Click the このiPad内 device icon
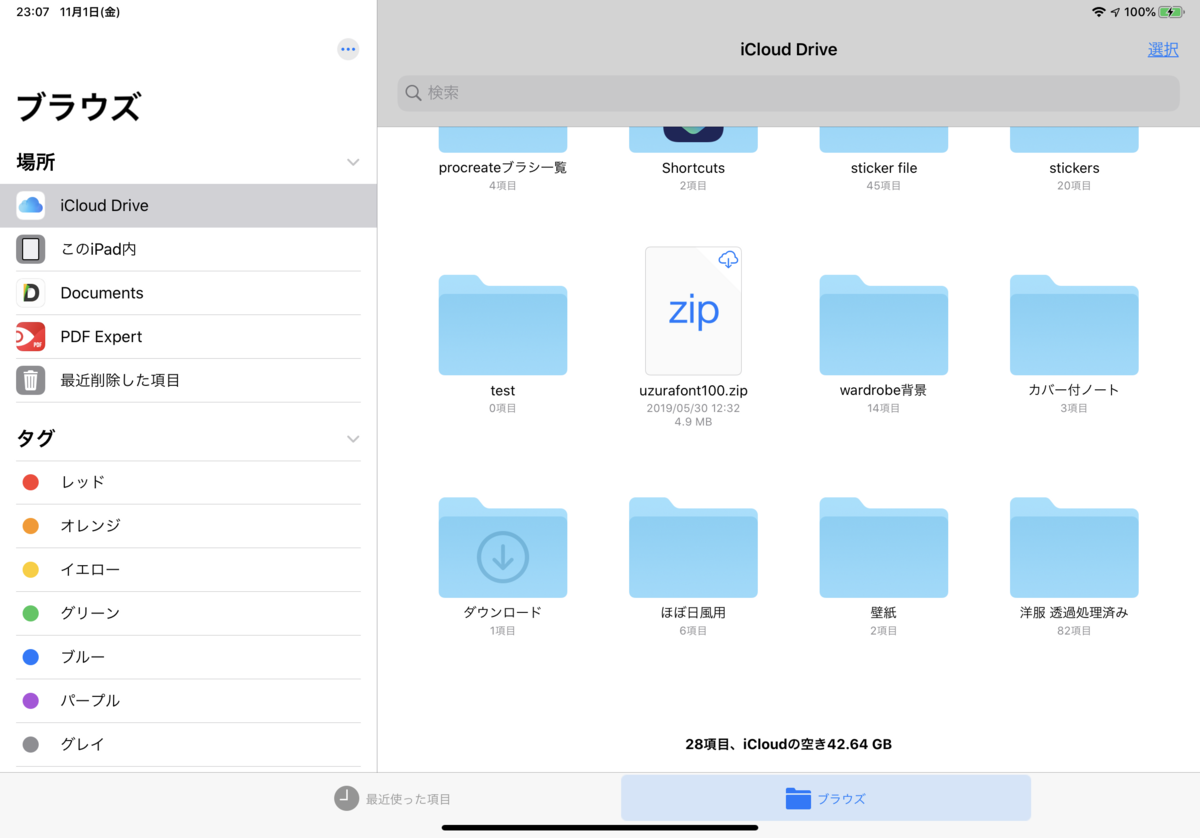 pyautogui.click(x=31, y=249)
